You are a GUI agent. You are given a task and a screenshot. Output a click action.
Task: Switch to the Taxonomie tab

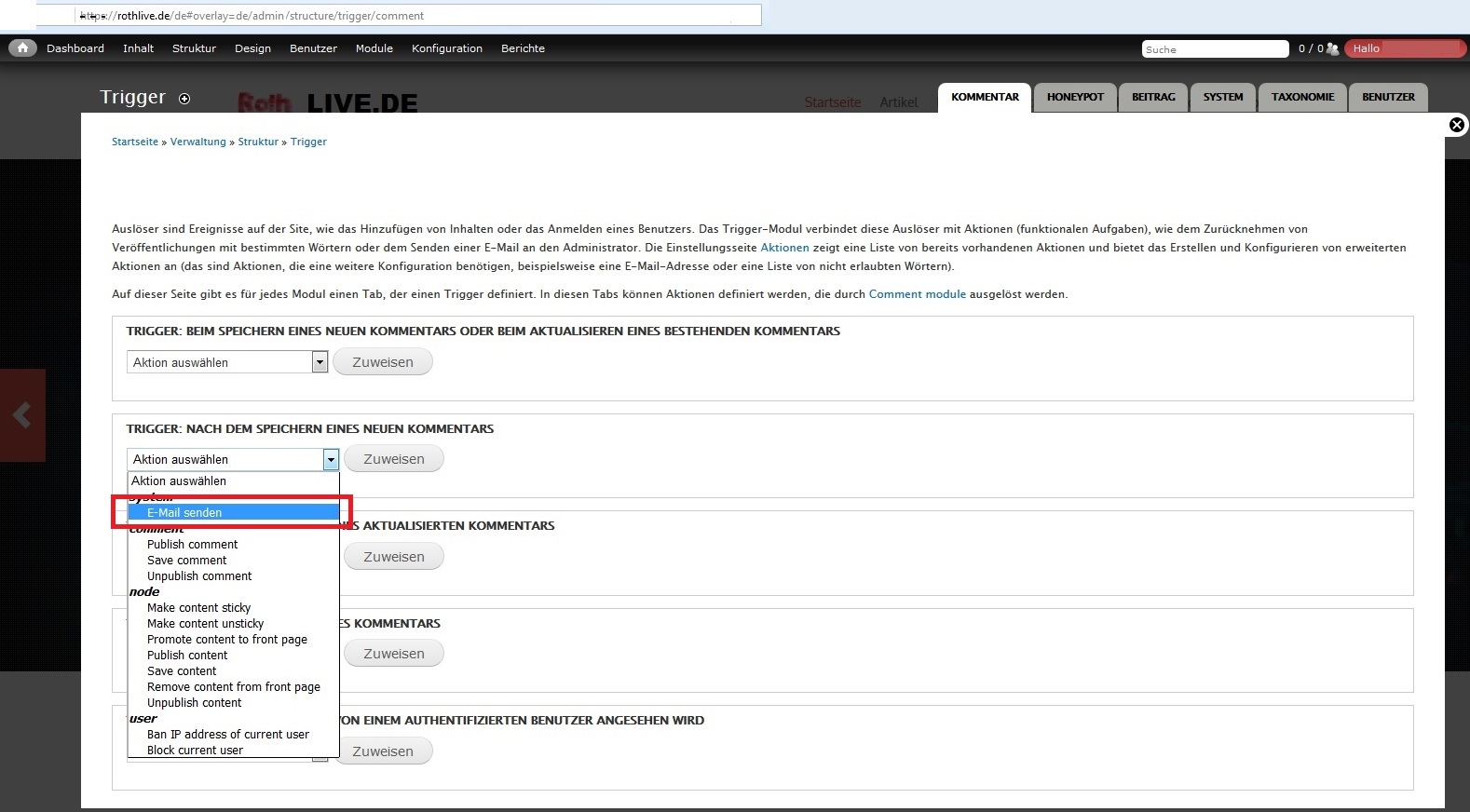click(x=1302, y=98)
